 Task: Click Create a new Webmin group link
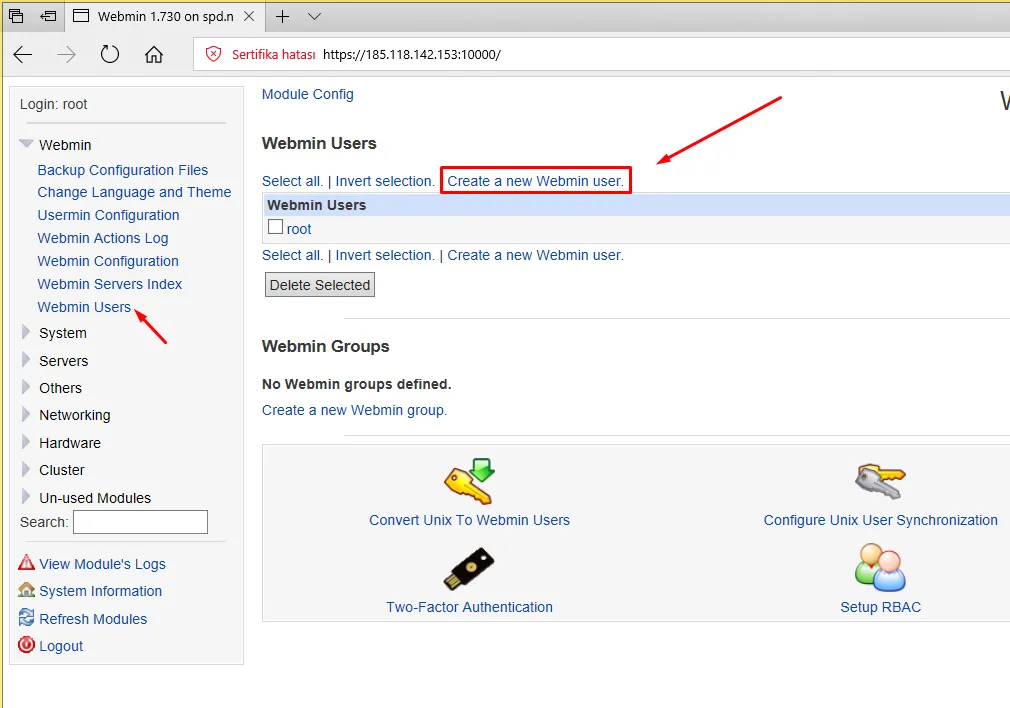click(354, 410)
